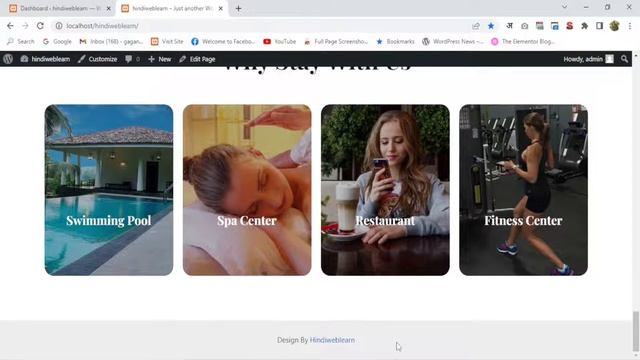The image size is (640, 360).
Task: Select the hindiweblearn Just another tab
Action: tap(172, 8)
